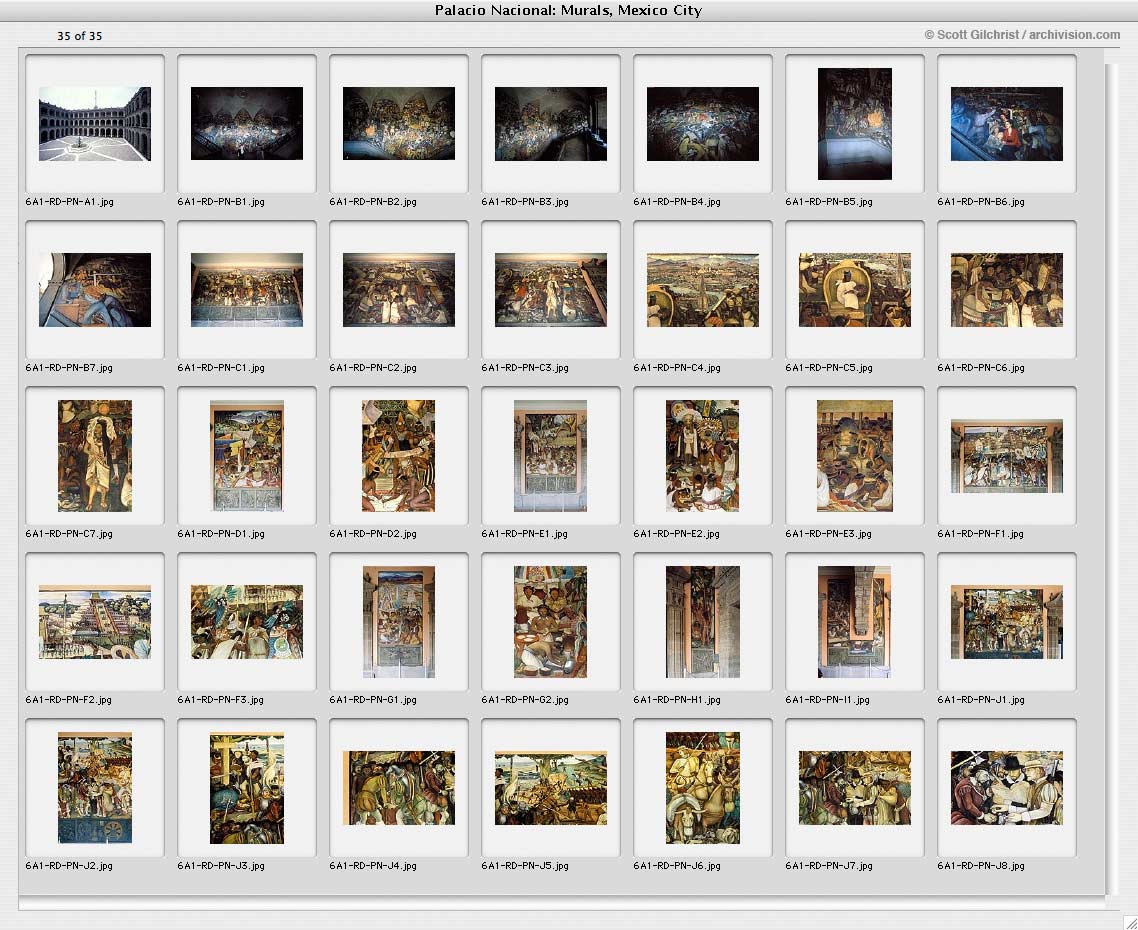This screenshot has width=1138, height=930.
Task: Open thumbnail 6A1-RD-PN-D1.jpg
Action: [247, 456]
